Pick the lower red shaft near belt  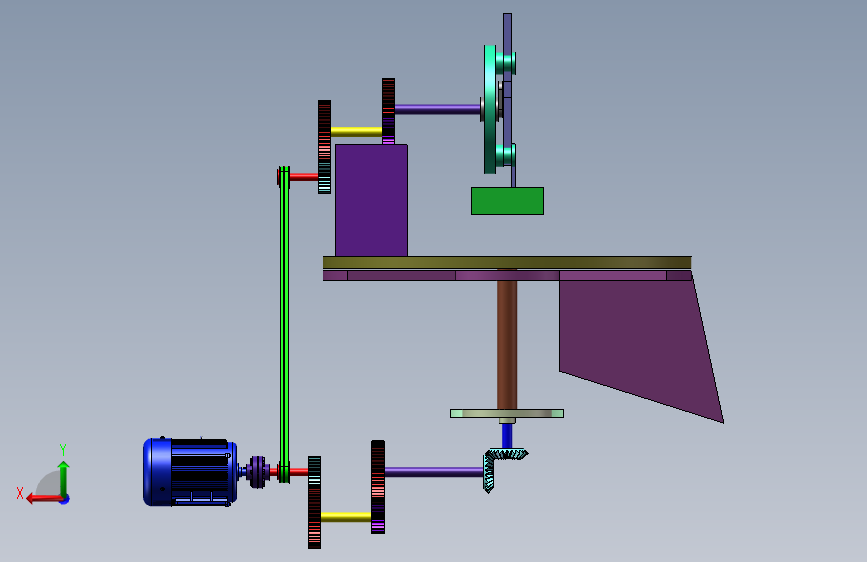click(x=299, y=472)
